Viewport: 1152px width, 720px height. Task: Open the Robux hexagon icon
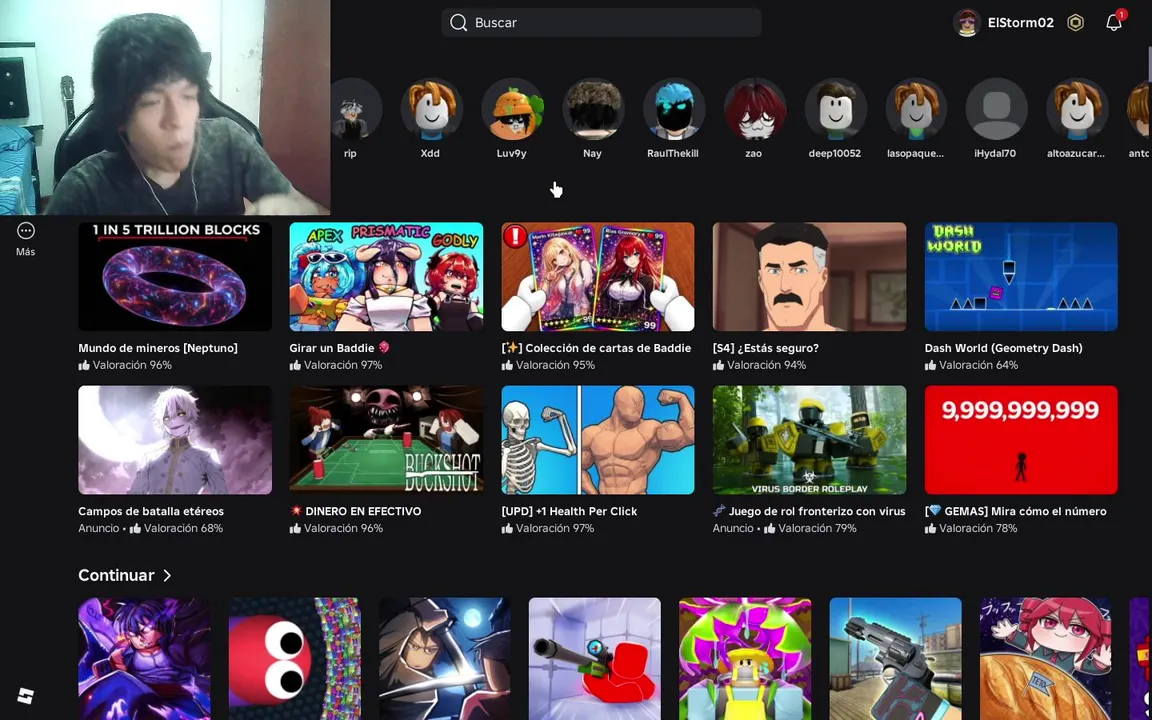point(1076,23)
